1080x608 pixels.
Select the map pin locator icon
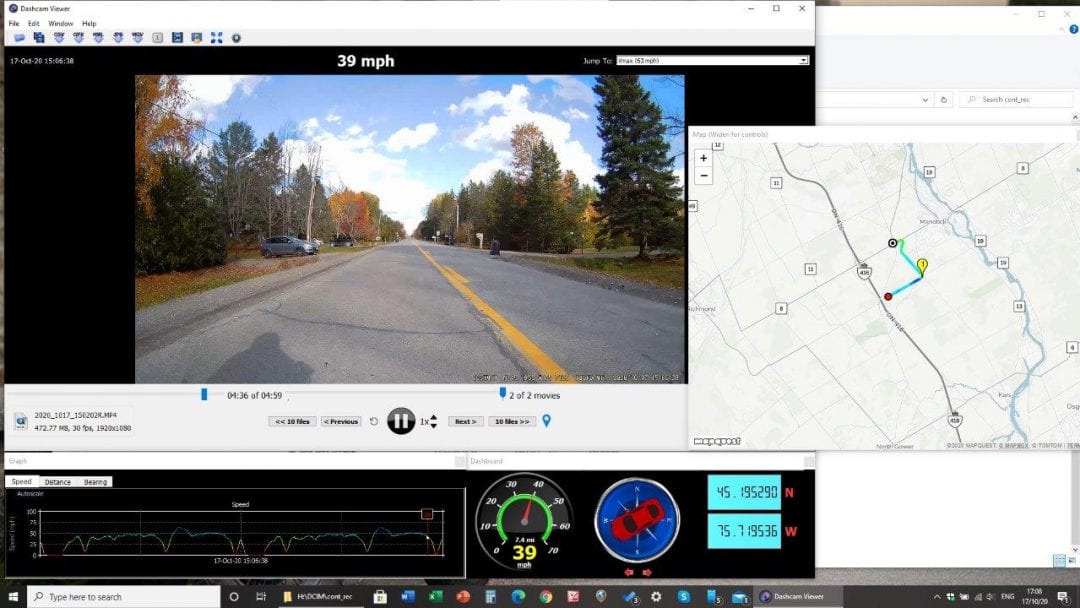547,421
